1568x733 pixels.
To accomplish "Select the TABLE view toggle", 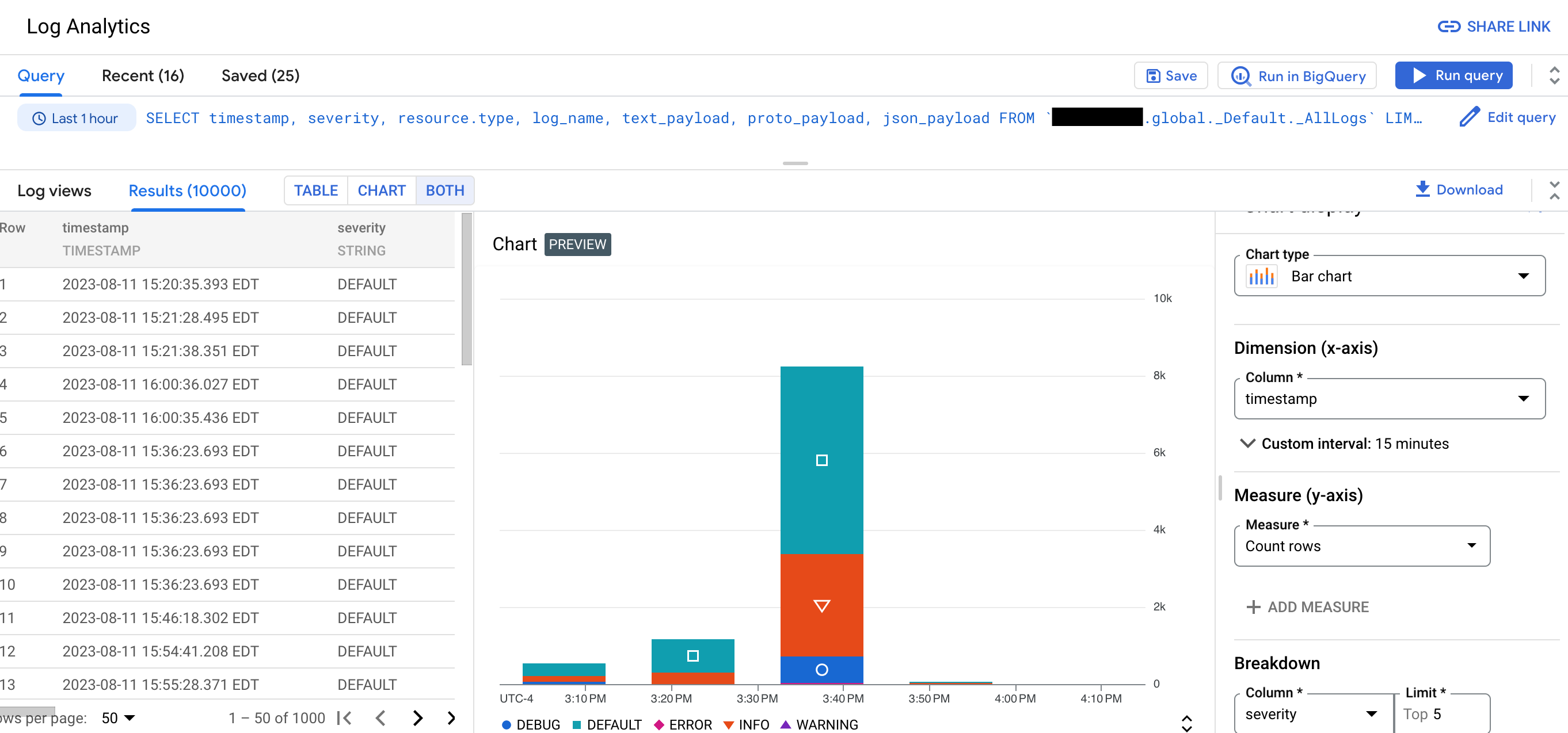I will (315, 190).
